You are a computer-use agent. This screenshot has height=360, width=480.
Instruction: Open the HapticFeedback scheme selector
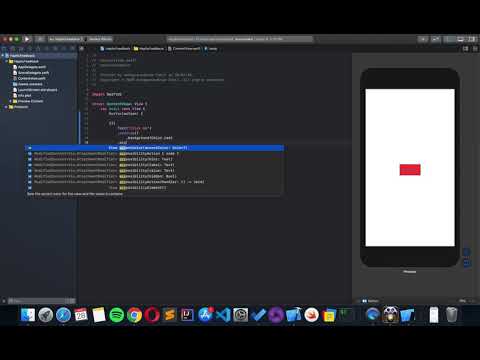coord(66,39)
